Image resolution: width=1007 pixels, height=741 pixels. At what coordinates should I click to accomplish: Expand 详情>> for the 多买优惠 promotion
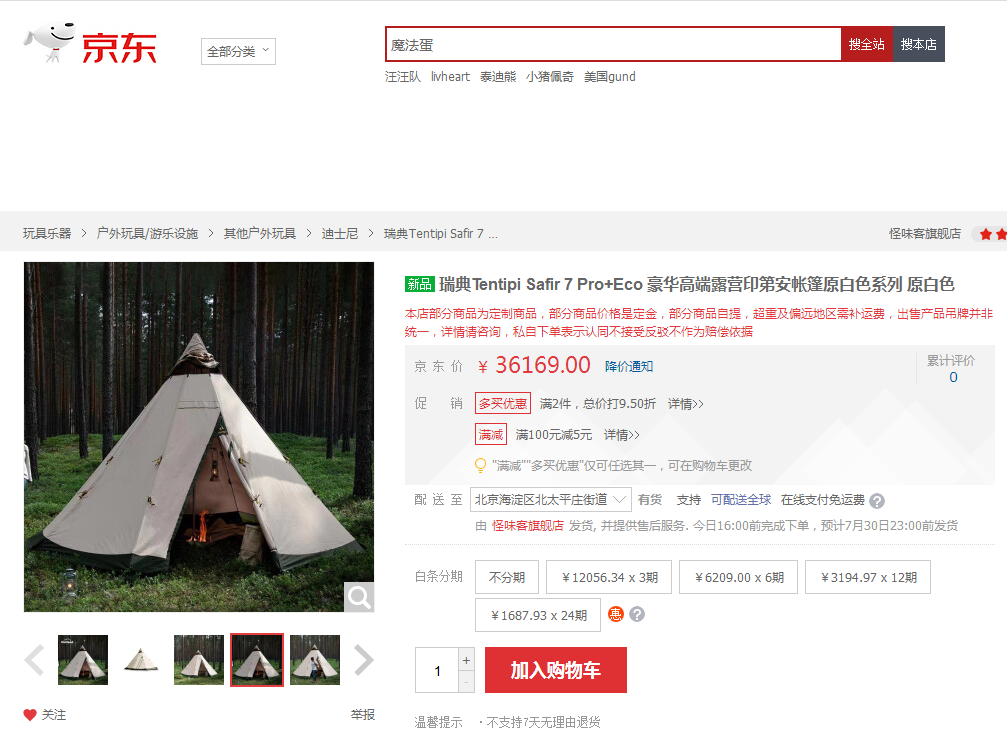(x=685, y=404)
